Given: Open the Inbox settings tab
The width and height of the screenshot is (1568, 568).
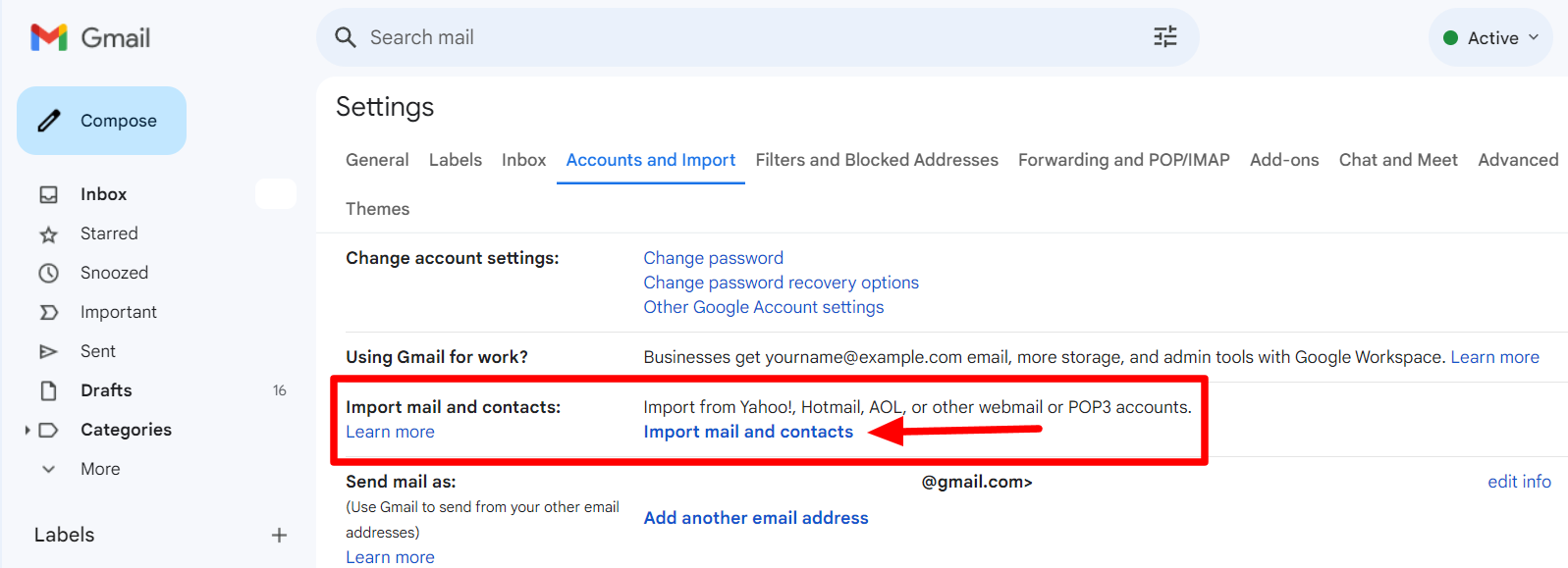Looking at the screenshot, I should coord(523,160).
